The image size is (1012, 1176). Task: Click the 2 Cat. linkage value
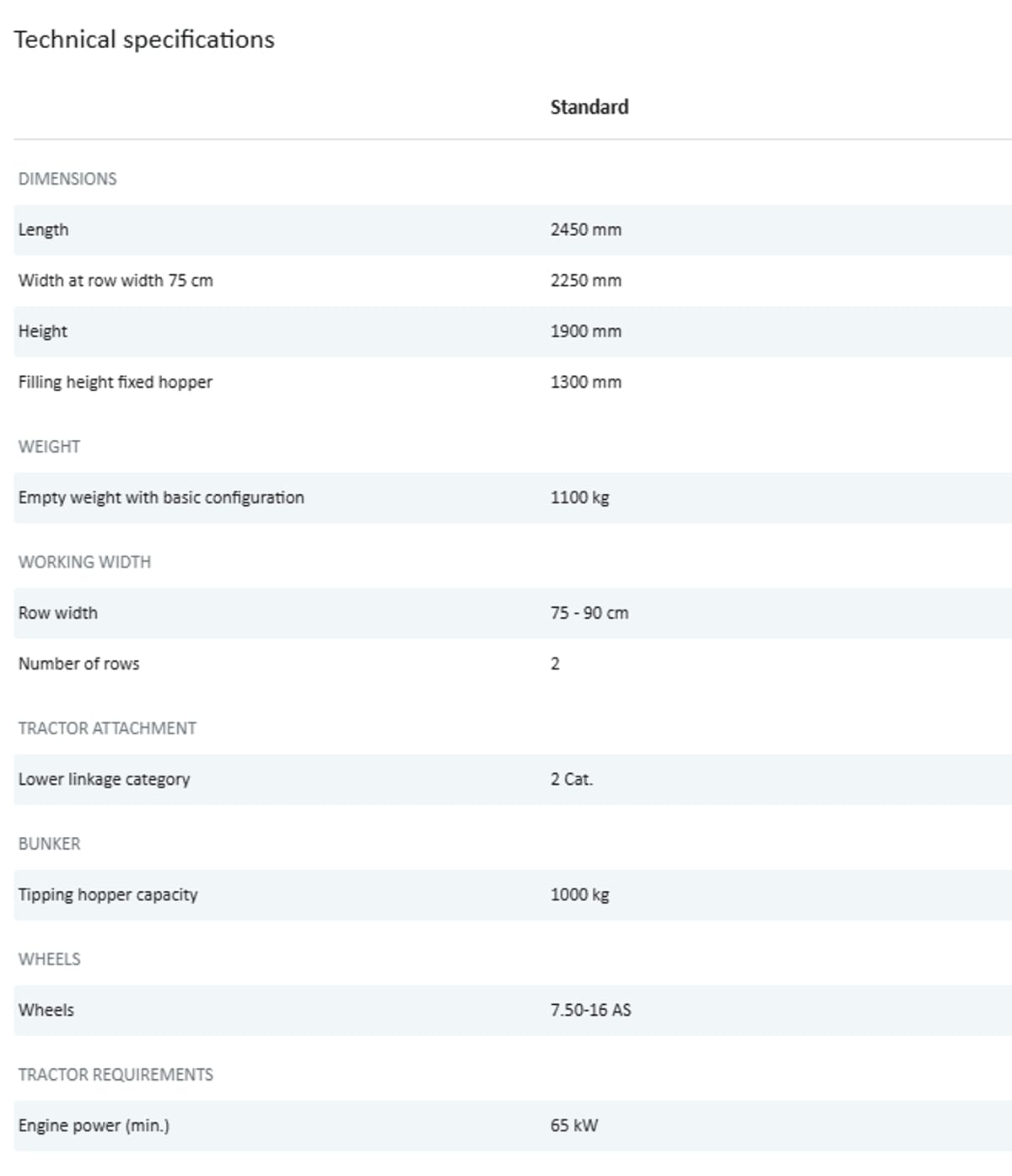click(x=571, y=779)
